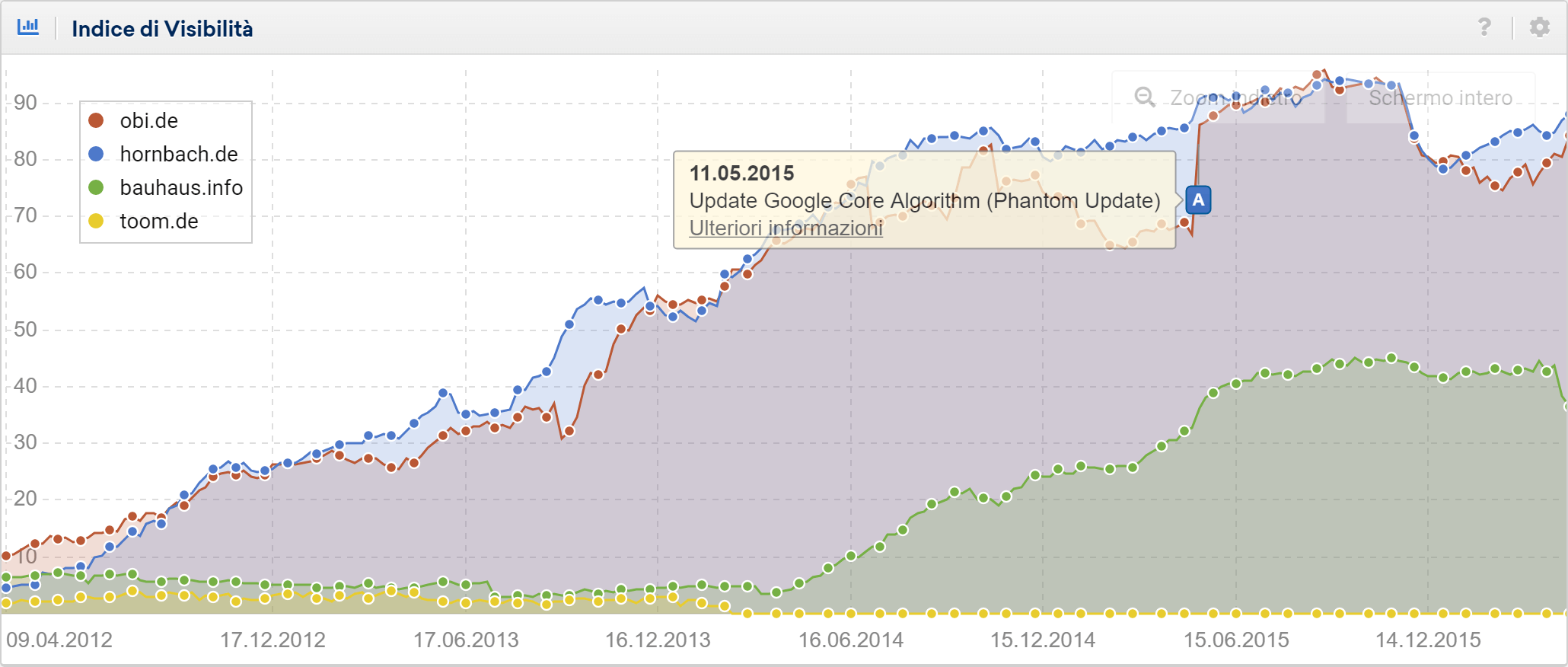The image size is (1568, 667).
Task: Open the help question mark icon
Action: point(1484,27)
